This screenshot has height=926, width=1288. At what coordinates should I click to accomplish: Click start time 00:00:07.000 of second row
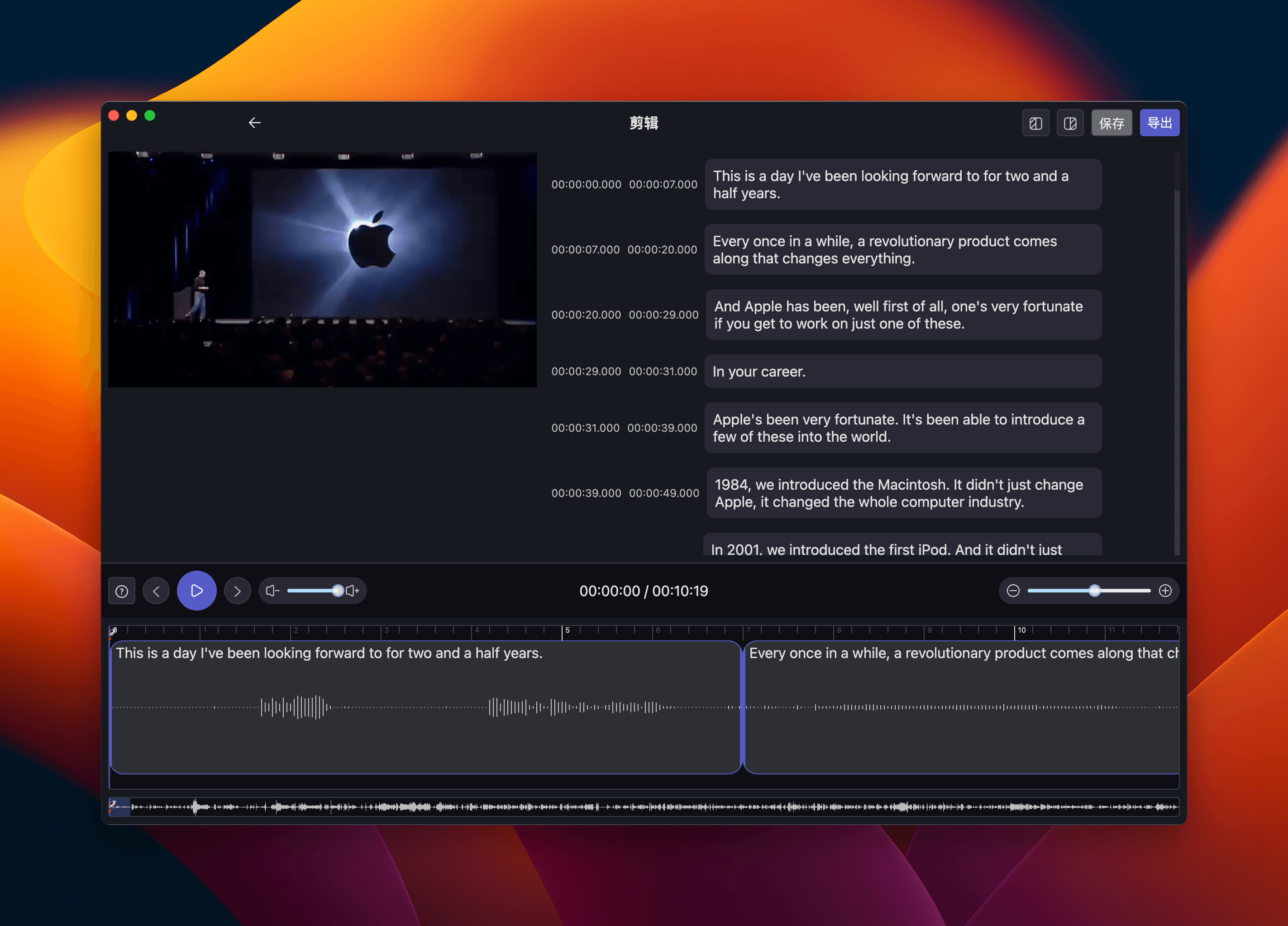(585, 250)
